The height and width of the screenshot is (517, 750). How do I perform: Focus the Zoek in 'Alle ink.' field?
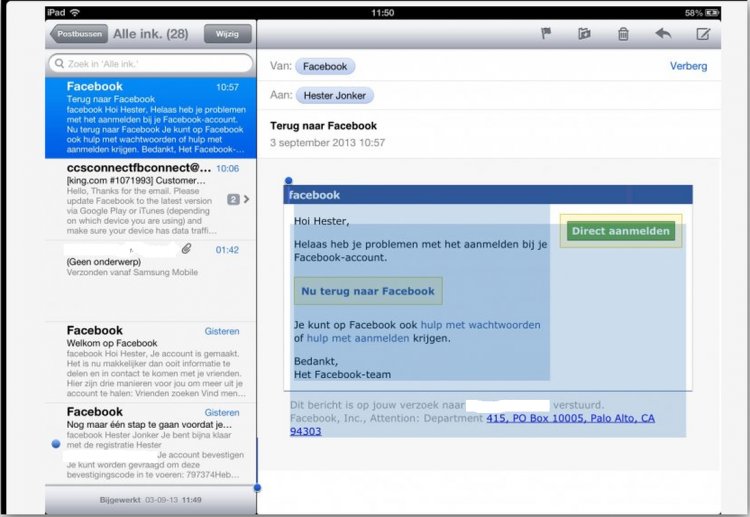pyautogui.click(x=150, y=64)
